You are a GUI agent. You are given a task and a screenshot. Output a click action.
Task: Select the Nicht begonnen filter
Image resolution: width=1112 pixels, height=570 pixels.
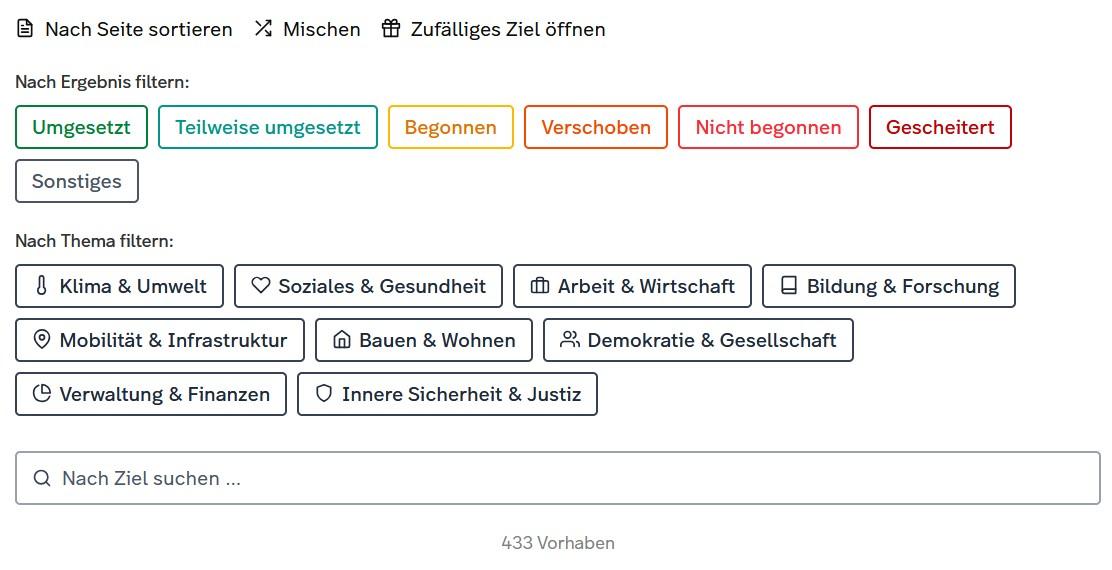tap(768, 127)
